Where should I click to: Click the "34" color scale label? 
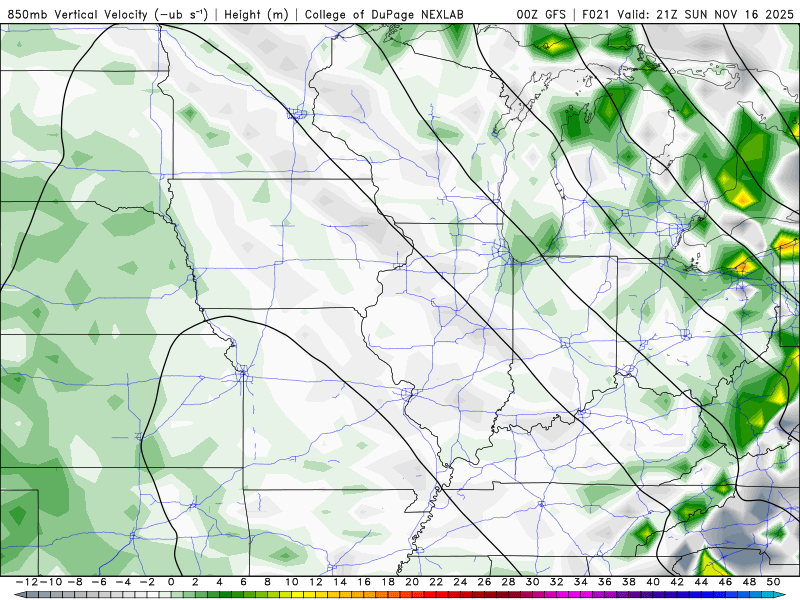[x=581, y=582]
